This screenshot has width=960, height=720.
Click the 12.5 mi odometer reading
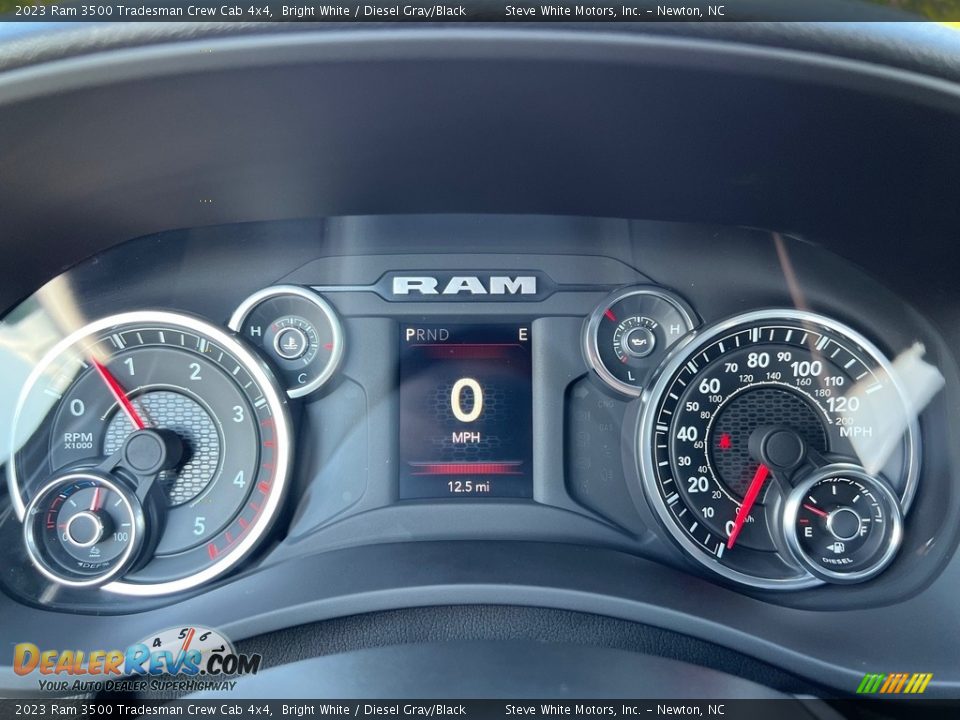tap(468, 487)
